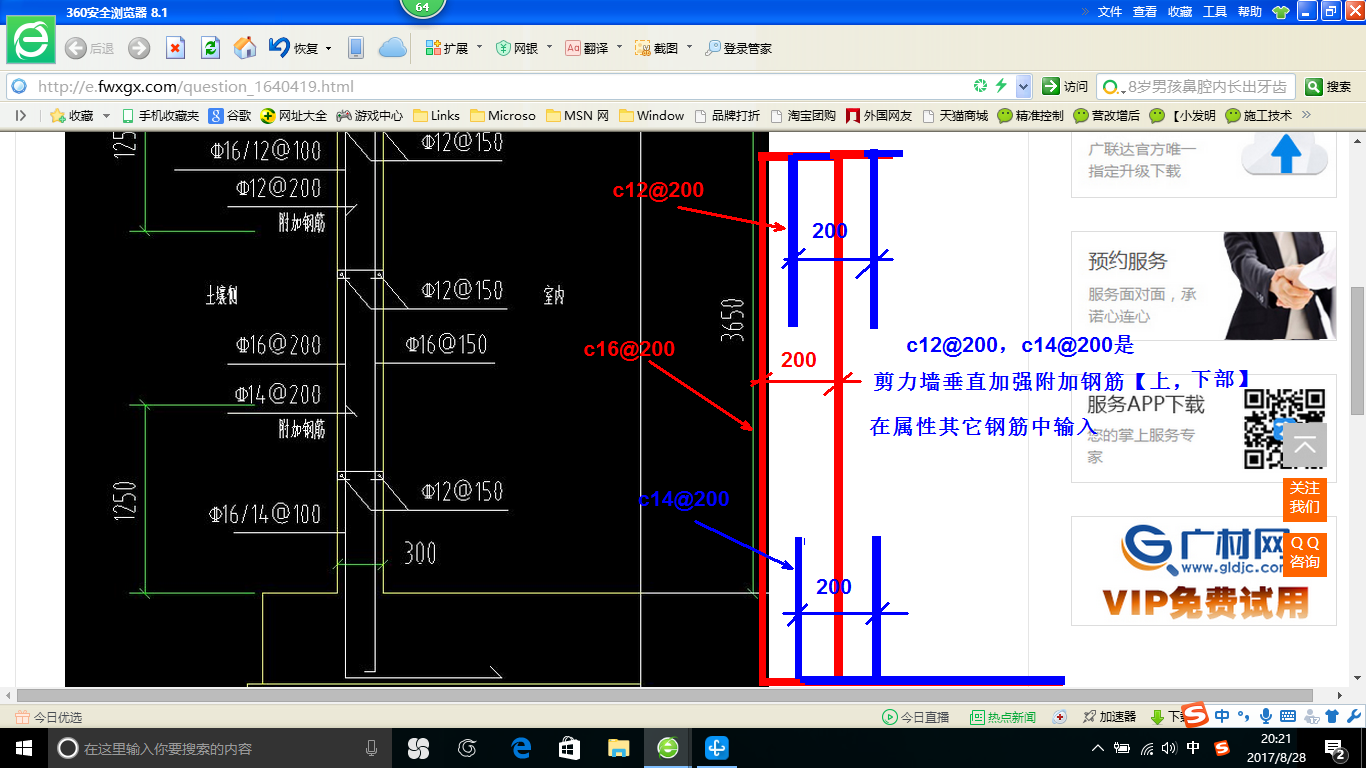Open the 预约服务 banner

click(x=1204, y=286)
